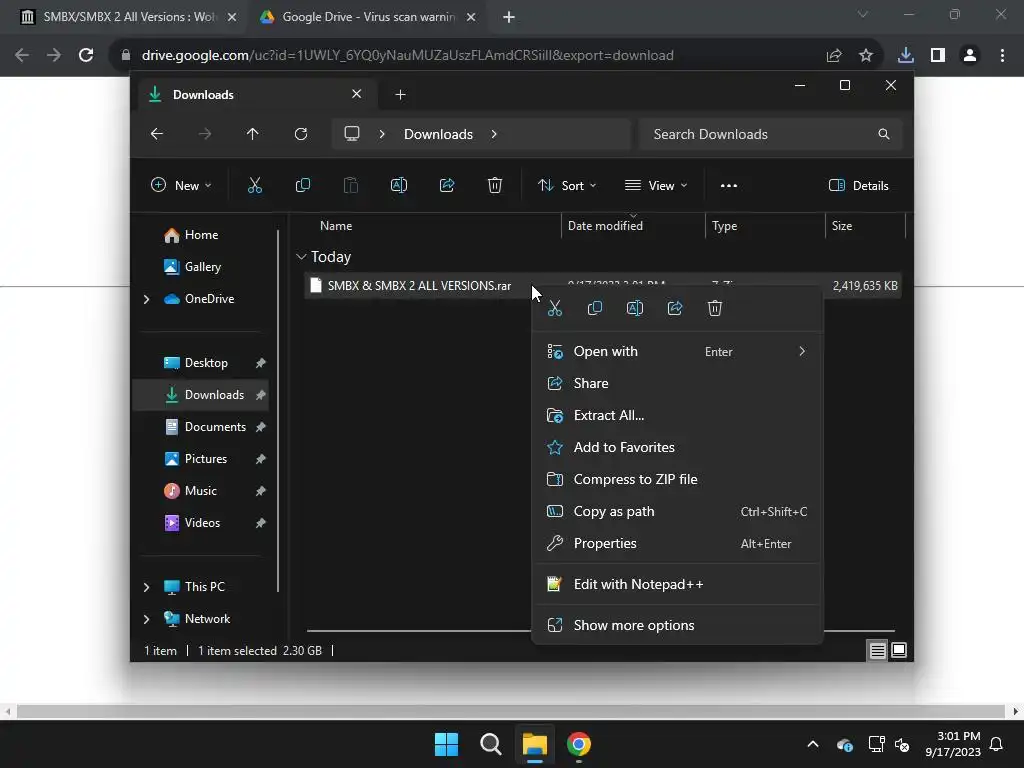
Task: Open Chrome profile icon
Action: (970, 56)
